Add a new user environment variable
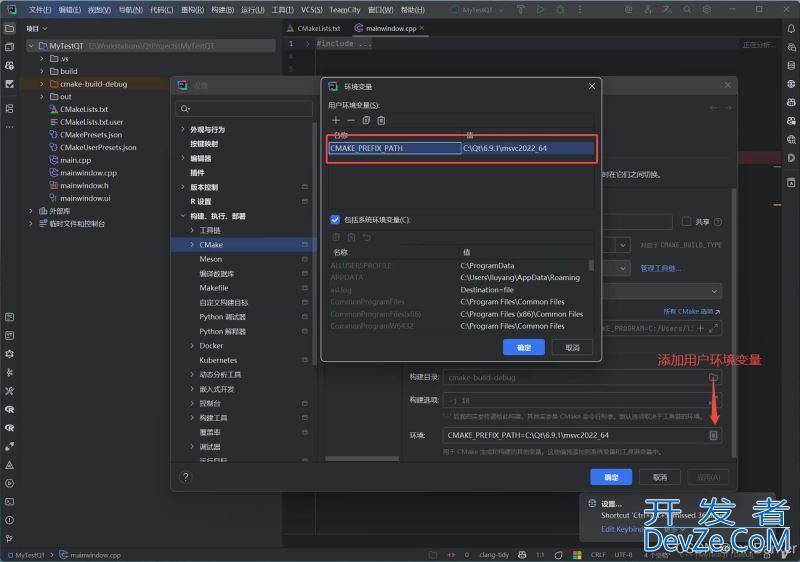The width and height of the screenshot is (800, 562). click(336, 120)
